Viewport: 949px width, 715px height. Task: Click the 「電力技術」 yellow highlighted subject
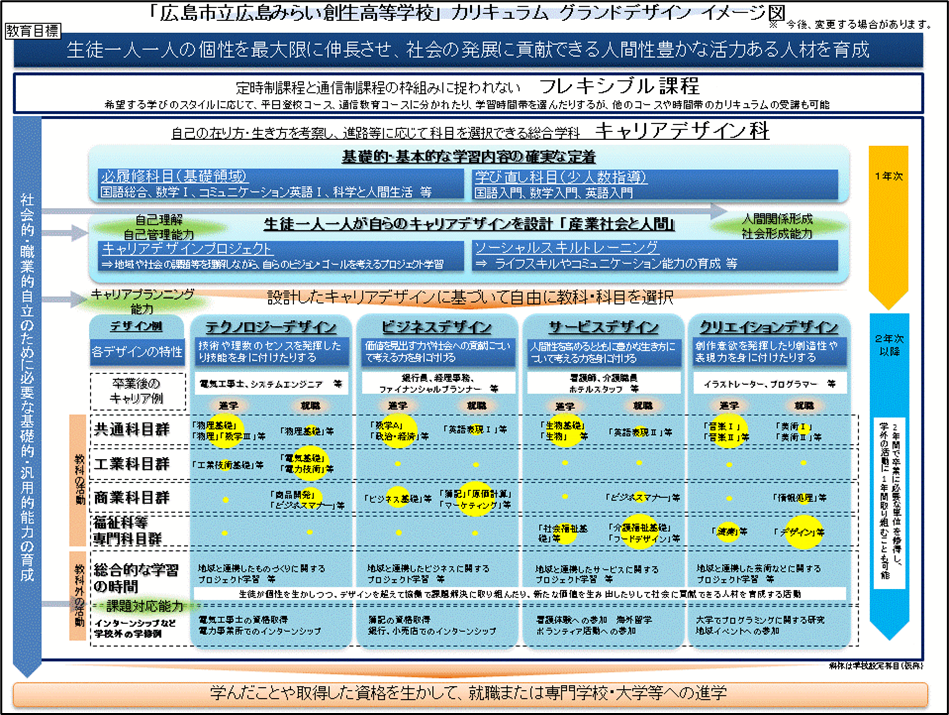(303, 467)
